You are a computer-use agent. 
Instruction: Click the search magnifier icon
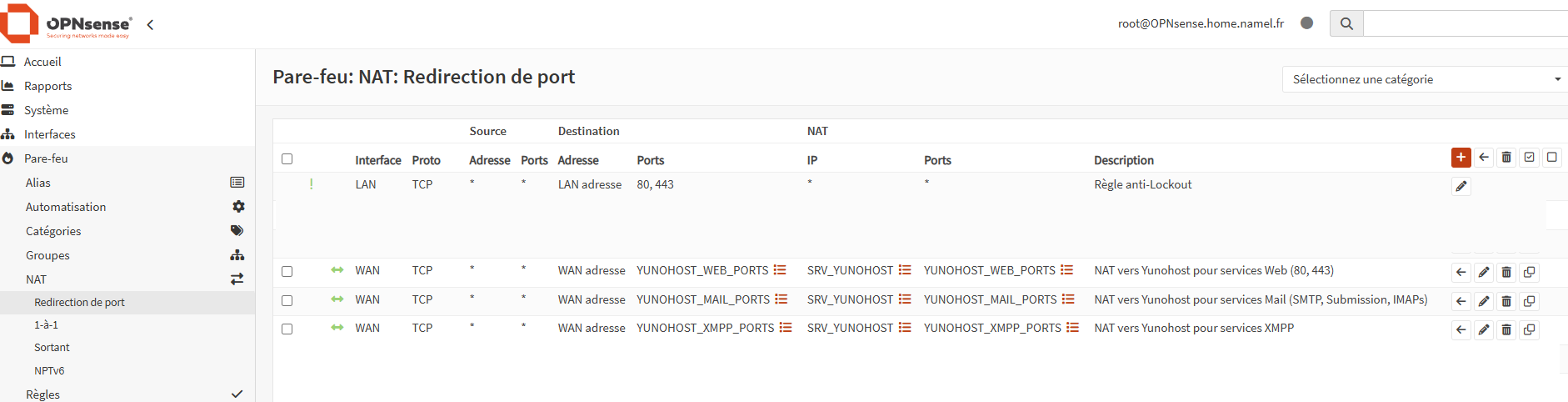coord(1346,23)
